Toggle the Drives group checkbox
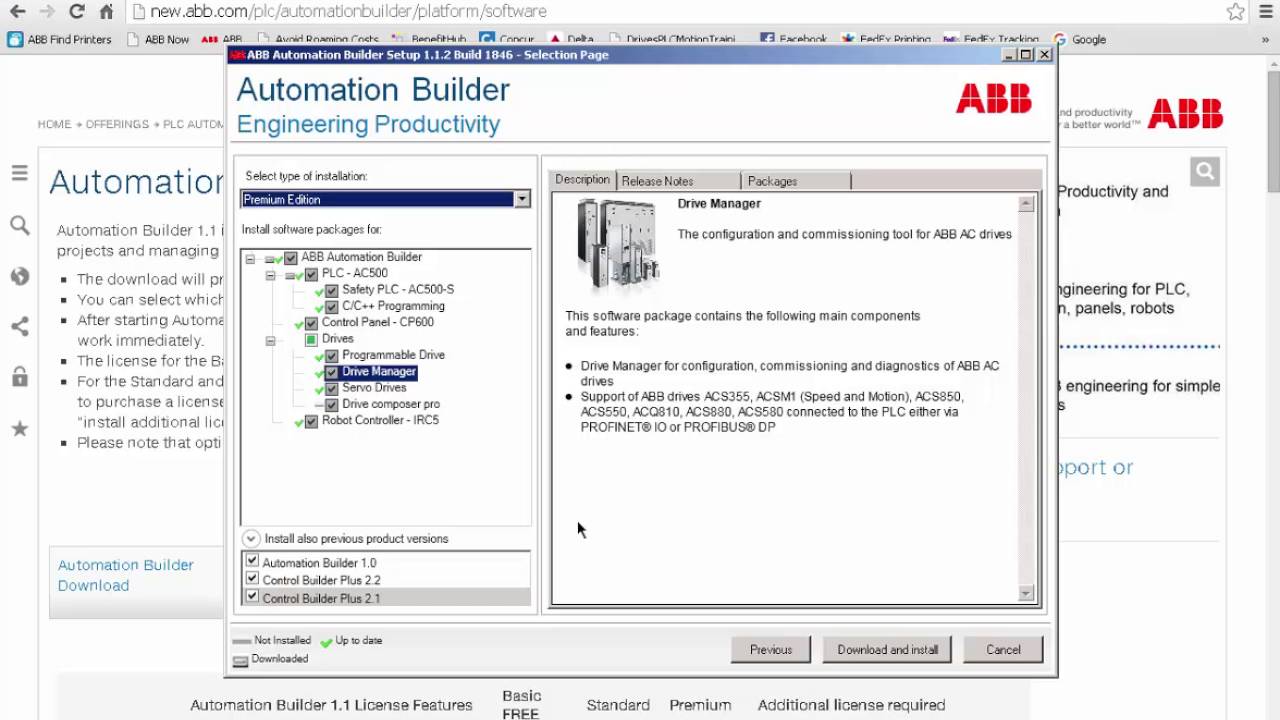Screen dimensions: 1280x720 pos(311,339)
